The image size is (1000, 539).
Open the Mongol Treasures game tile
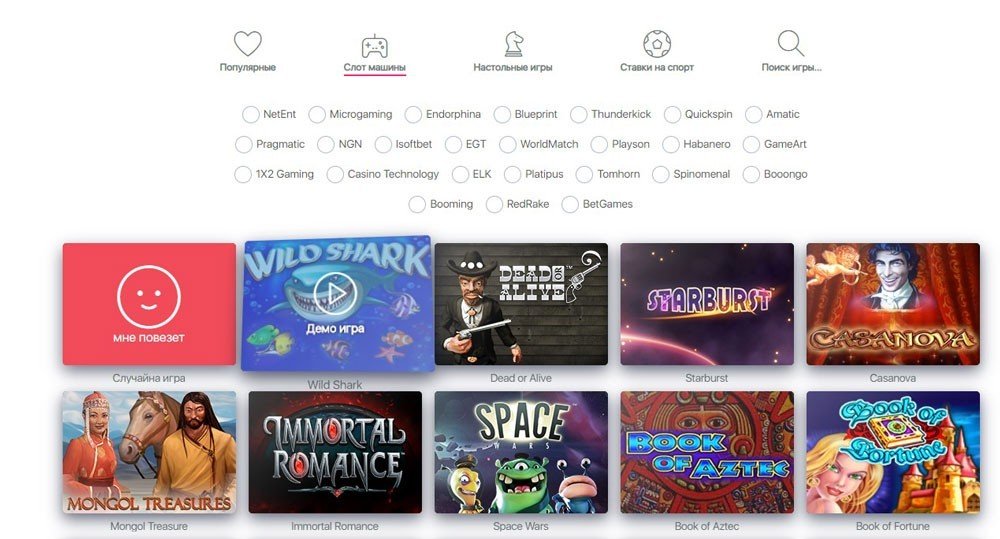[x=149, y=452]
